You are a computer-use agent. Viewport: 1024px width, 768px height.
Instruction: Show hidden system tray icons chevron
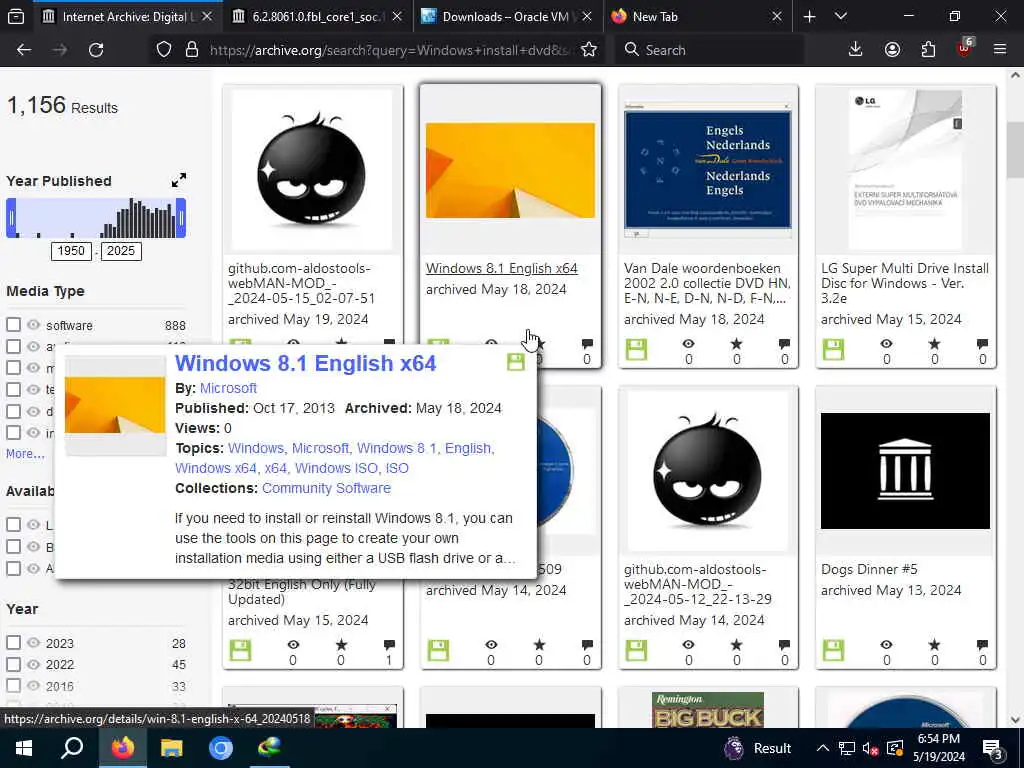pos(823,748)
